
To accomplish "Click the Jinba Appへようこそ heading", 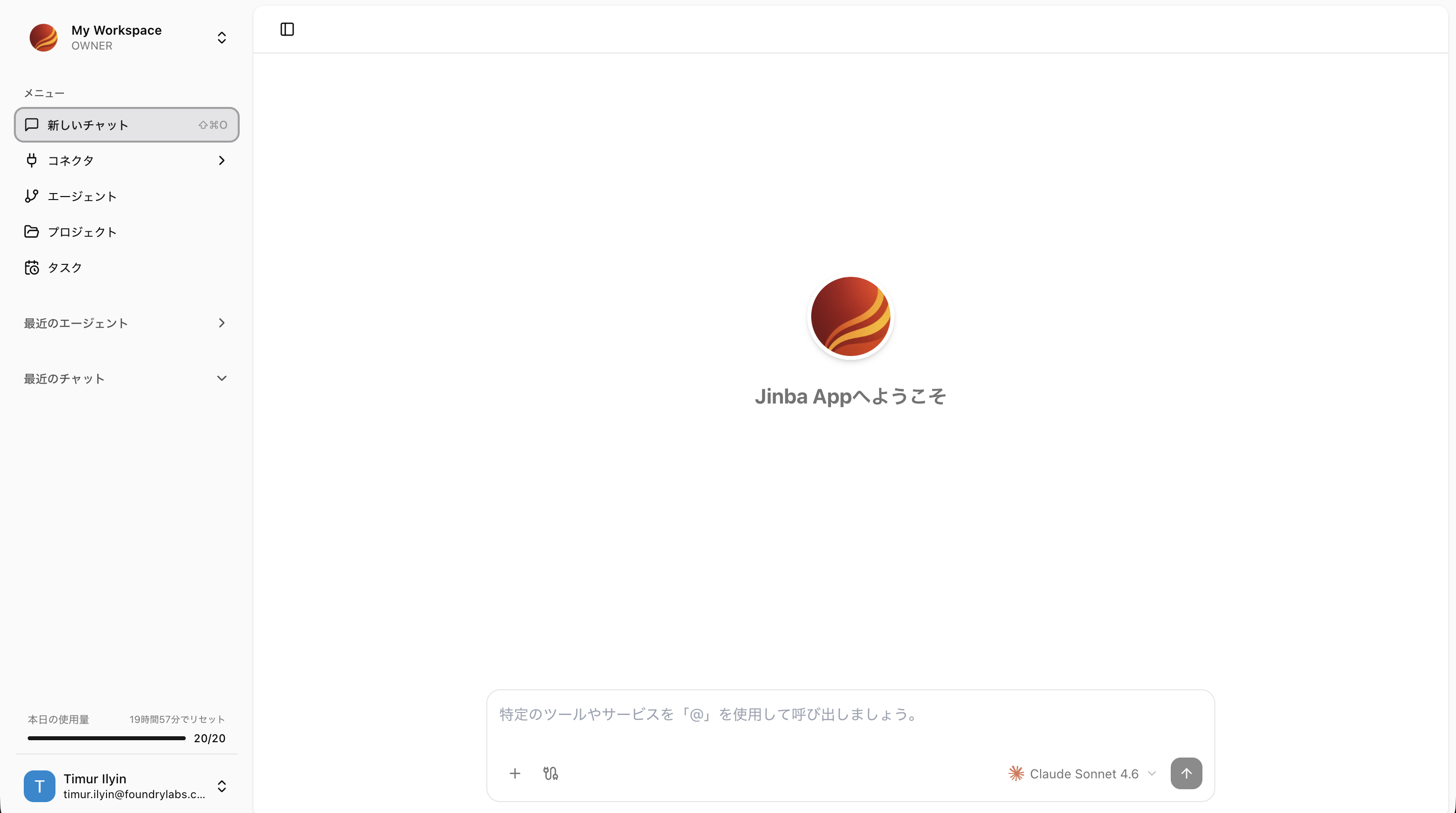I will tap(850, 396).
